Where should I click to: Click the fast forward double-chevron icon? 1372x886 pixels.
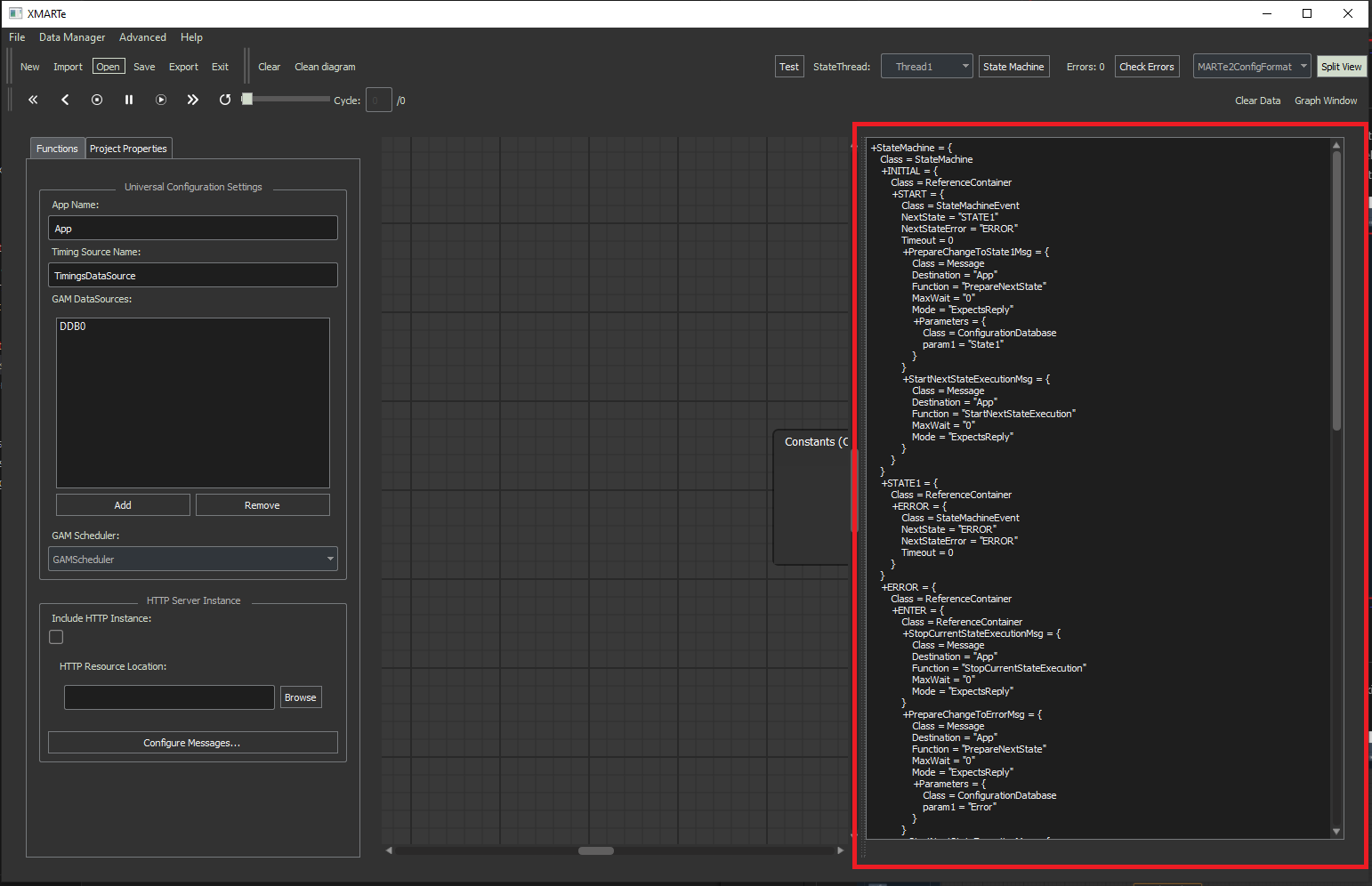tap(193, 100)
